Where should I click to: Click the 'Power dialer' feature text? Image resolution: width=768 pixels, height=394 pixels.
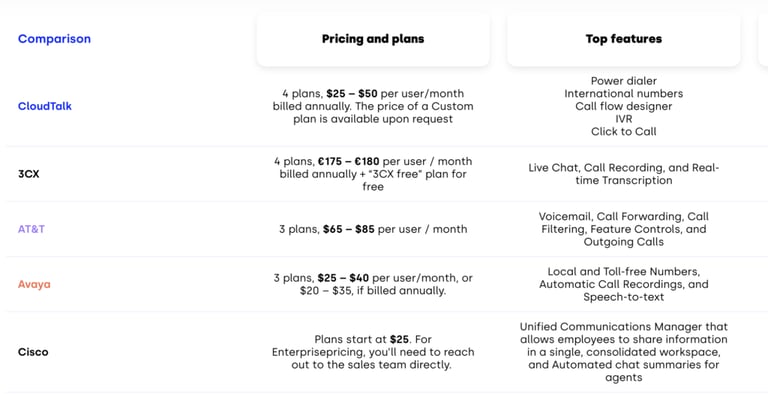pos(624,81)
